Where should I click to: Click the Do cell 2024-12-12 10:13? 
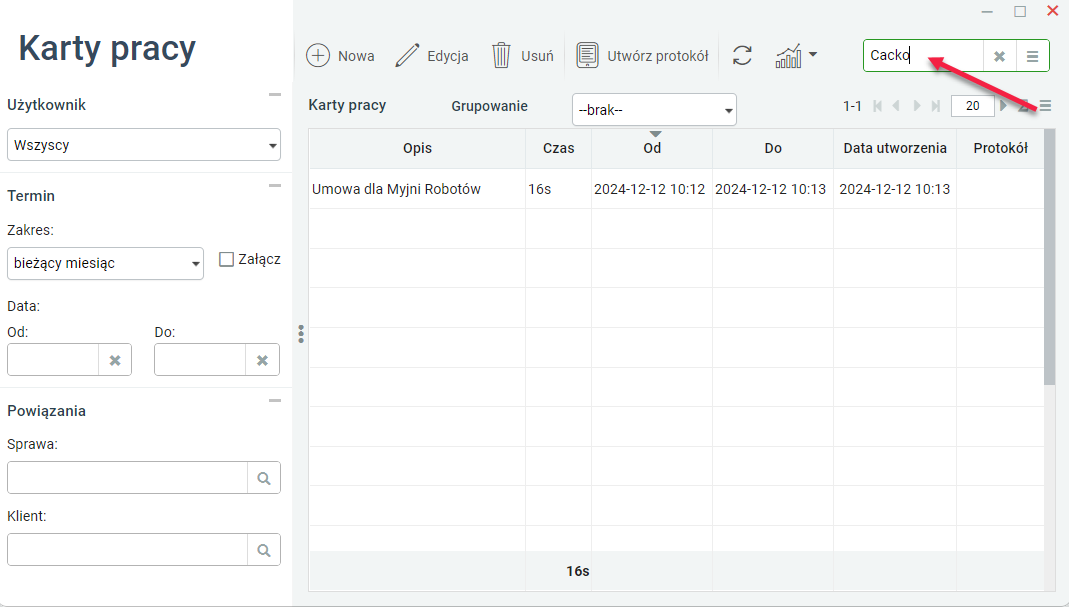click(x=773, y=189)
